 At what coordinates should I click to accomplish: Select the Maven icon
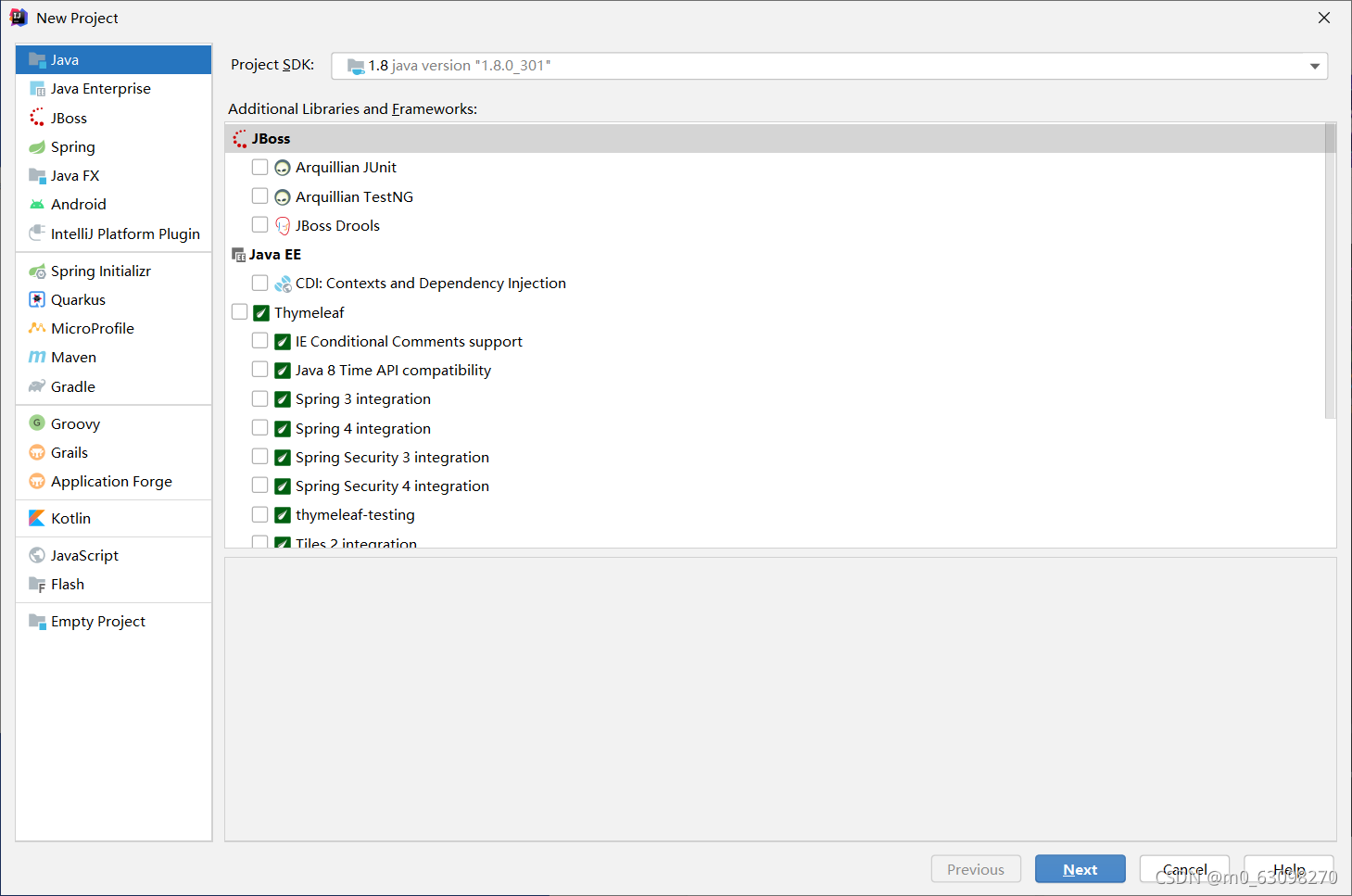(x=37, y=357)
